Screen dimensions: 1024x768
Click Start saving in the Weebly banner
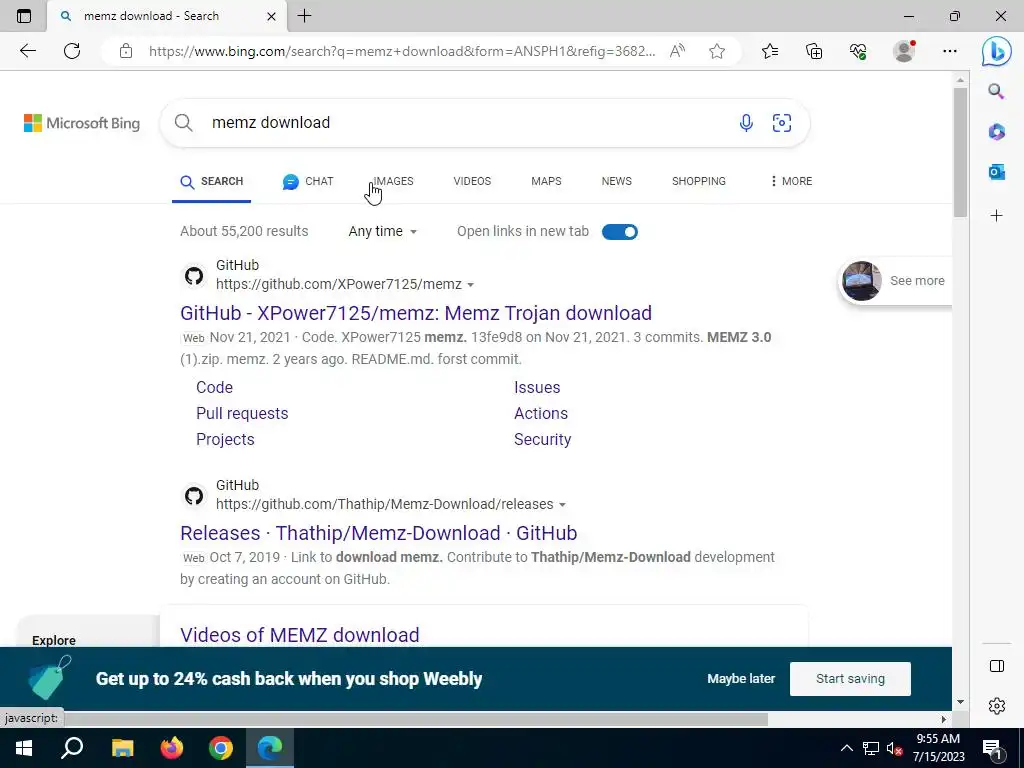[850, 679]
